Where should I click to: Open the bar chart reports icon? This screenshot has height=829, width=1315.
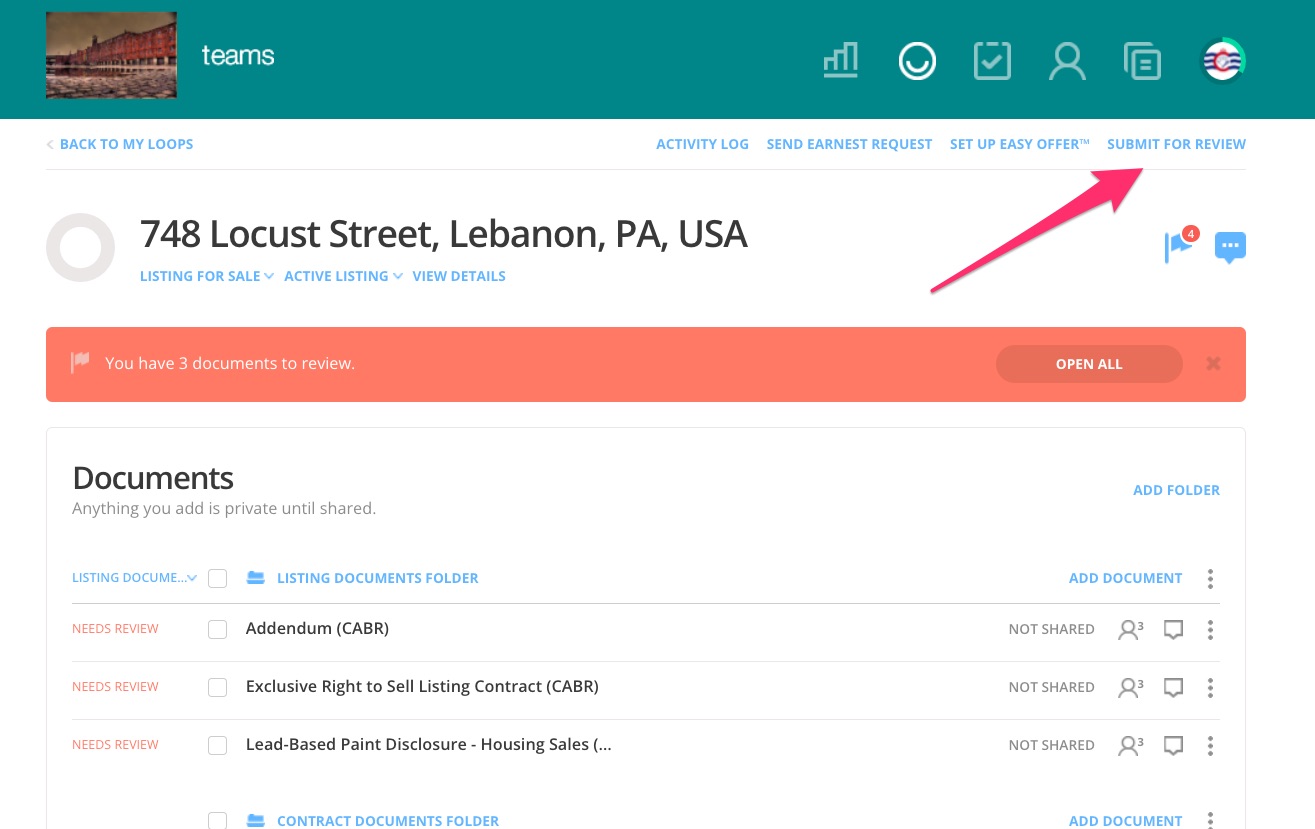[841, 61]
